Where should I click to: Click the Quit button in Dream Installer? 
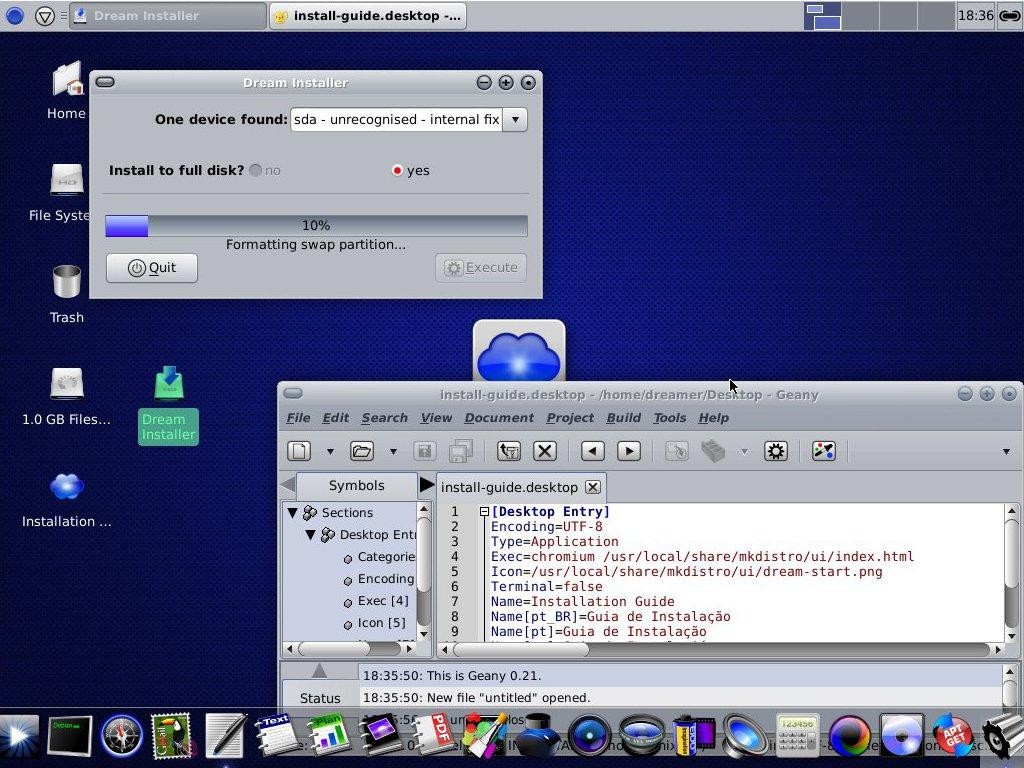(x=152, y=268)
